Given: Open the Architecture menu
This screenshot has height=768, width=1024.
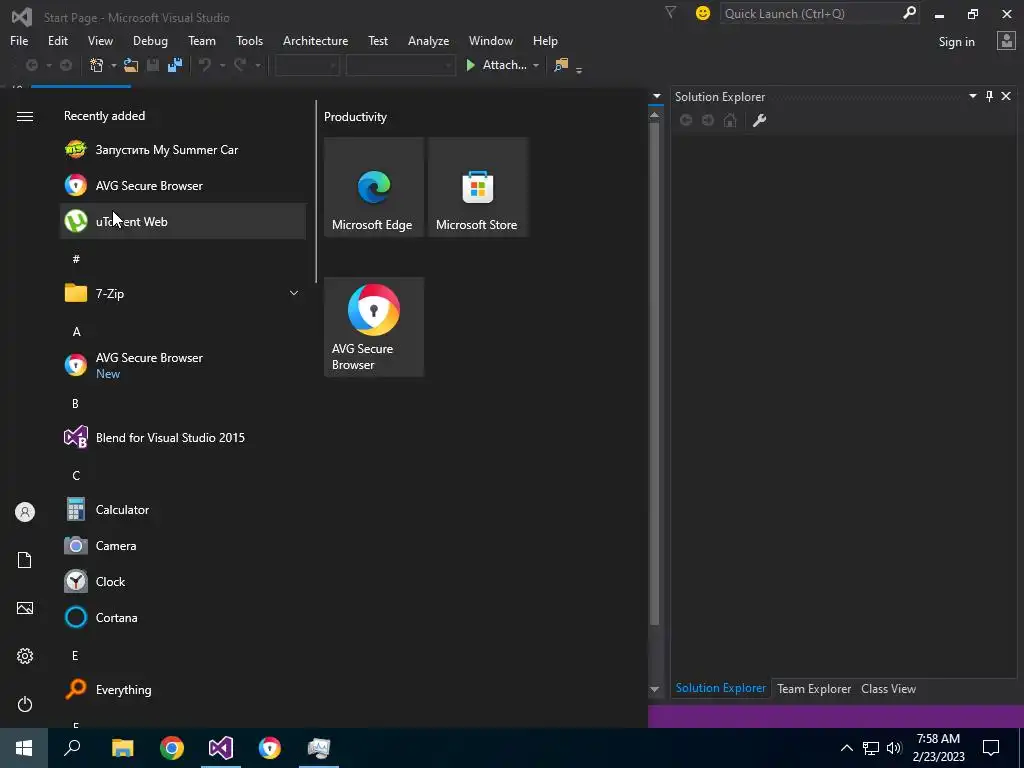Looking at the screenshot, I should point(315,40).
